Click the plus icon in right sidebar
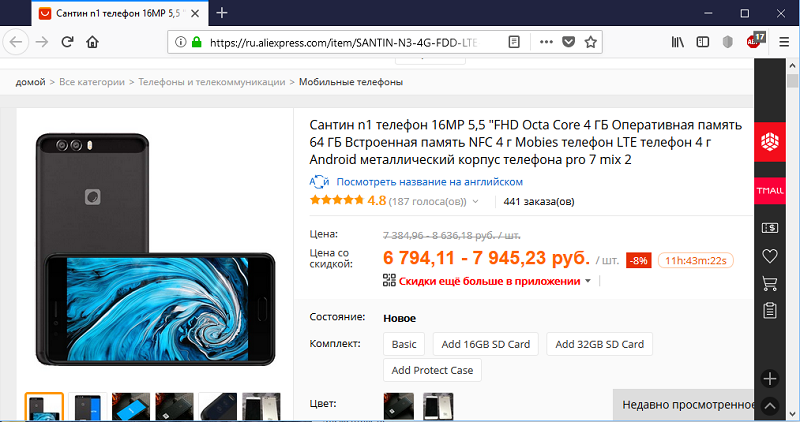 click(769, 379)
